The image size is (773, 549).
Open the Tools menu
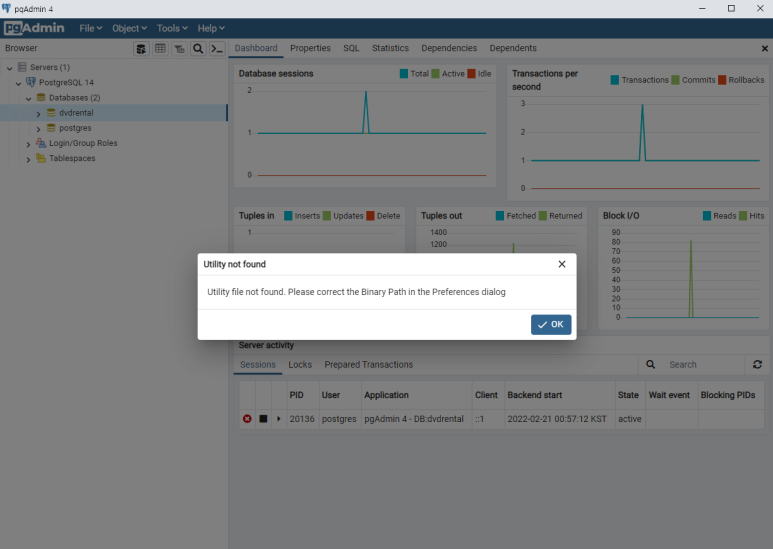[171, 28]
